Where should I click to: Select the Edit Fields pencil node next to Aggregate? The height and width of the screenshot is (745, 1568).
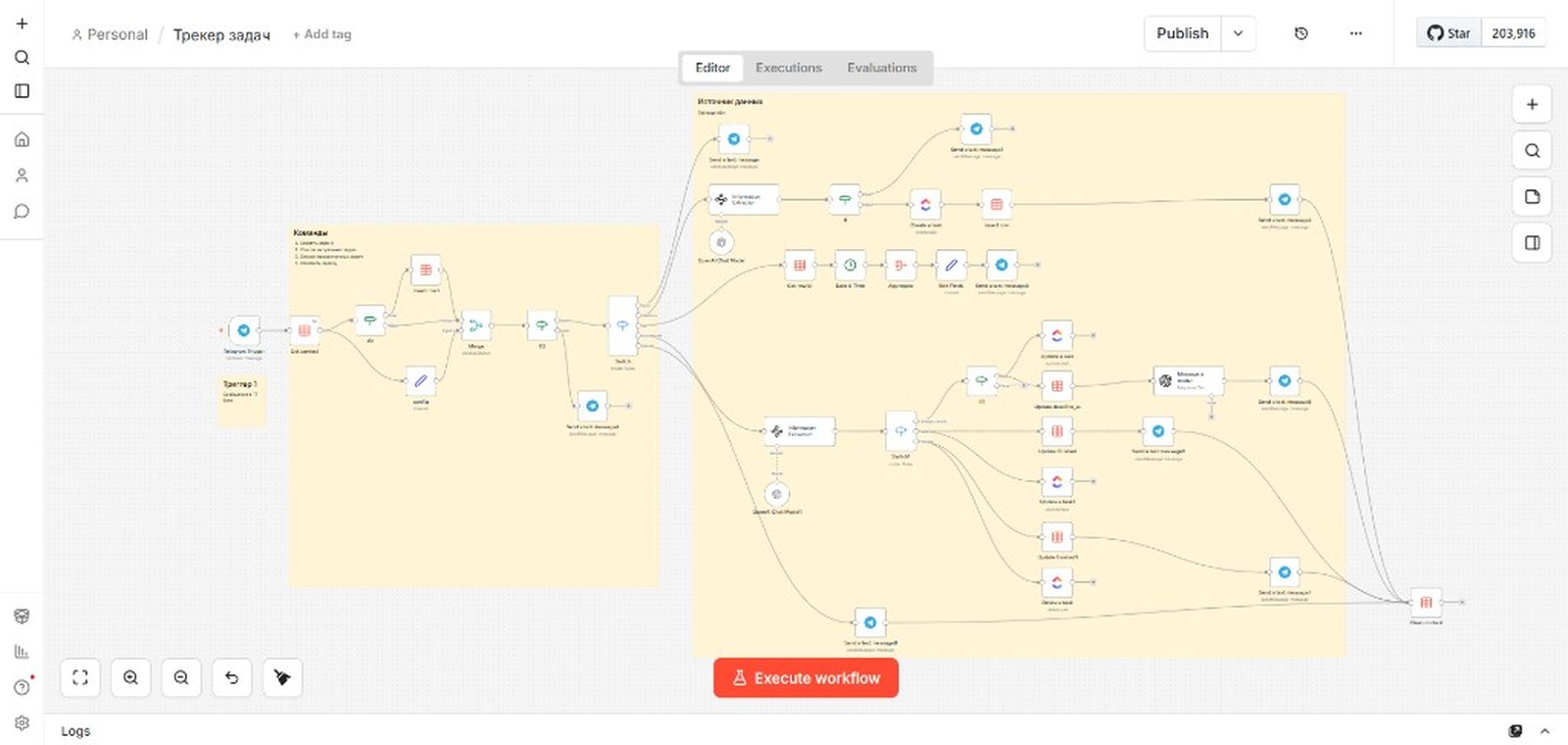click(x=951, y=265)
